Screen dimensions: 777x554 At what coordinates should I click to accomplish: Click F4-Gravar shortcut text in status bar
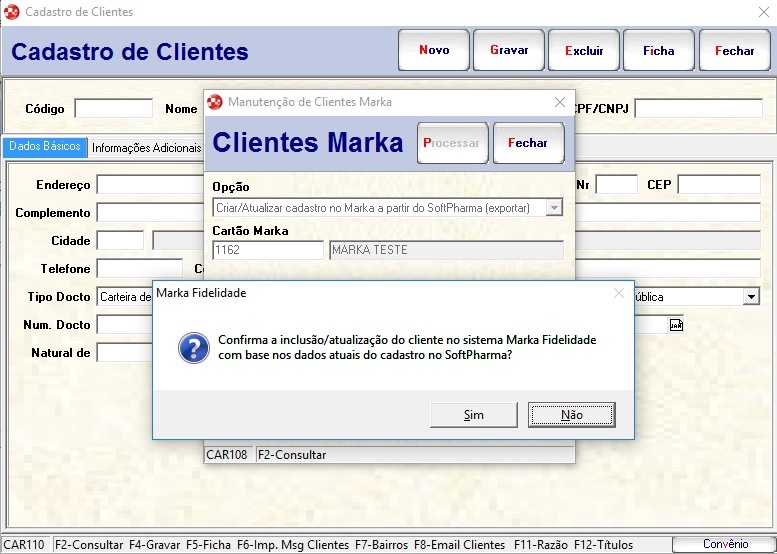(x=155, y=545)
